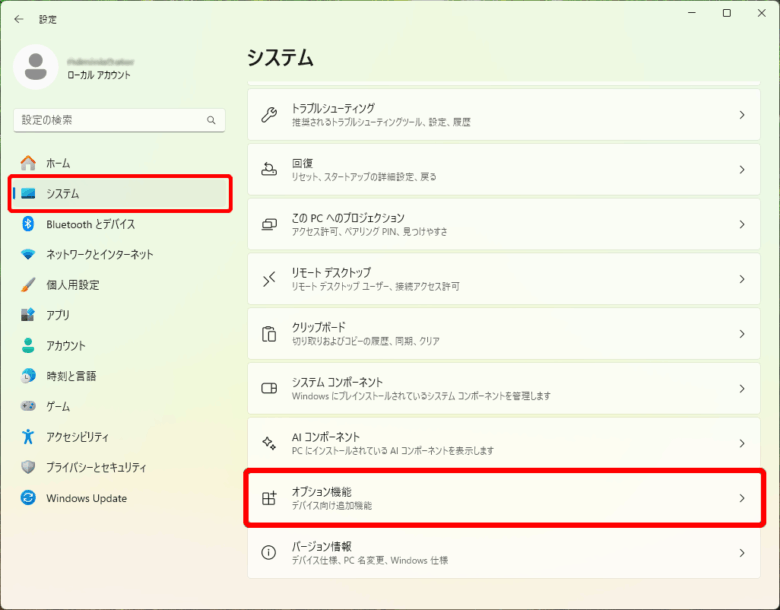Open the バージョン情報 row
Screen dimensions: 780x610
tap(504, 553)
